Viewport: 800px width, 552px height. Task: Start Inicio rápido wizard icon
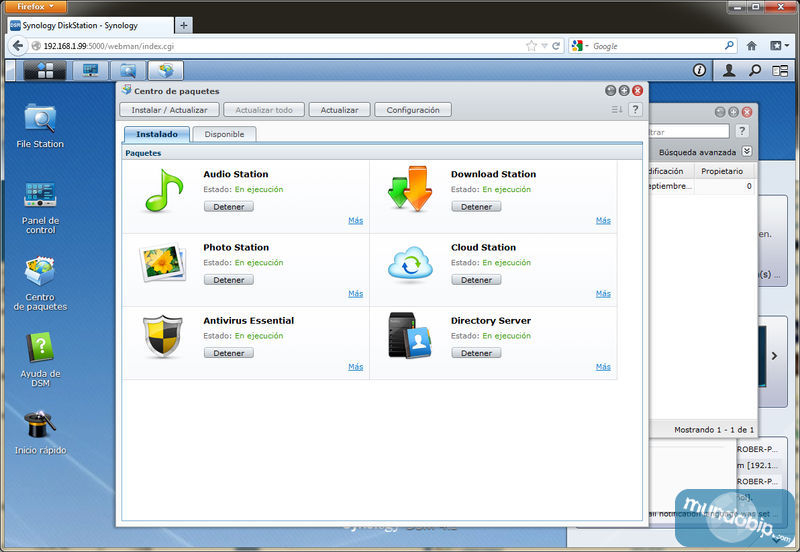tap(40, 432)
